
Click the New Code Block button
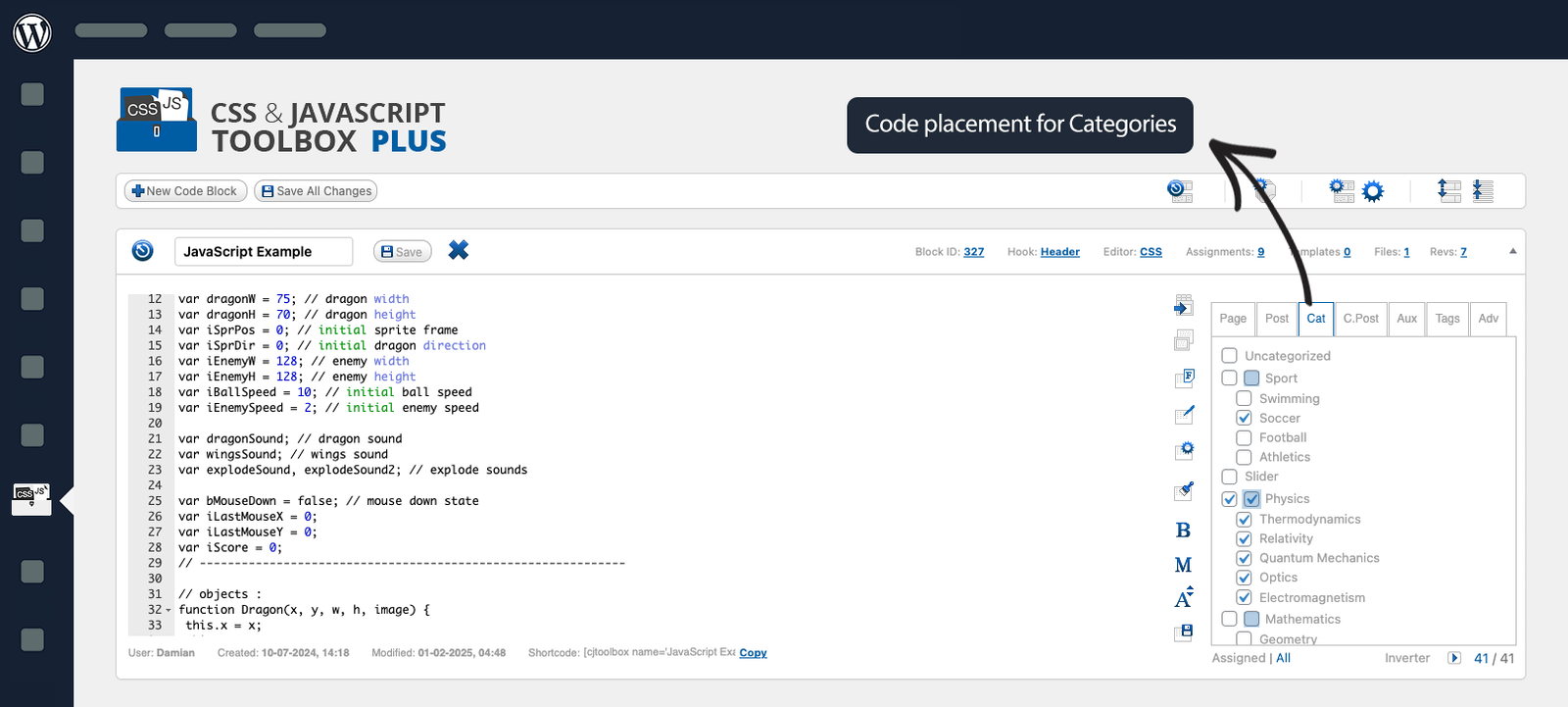tap(185, 191)
